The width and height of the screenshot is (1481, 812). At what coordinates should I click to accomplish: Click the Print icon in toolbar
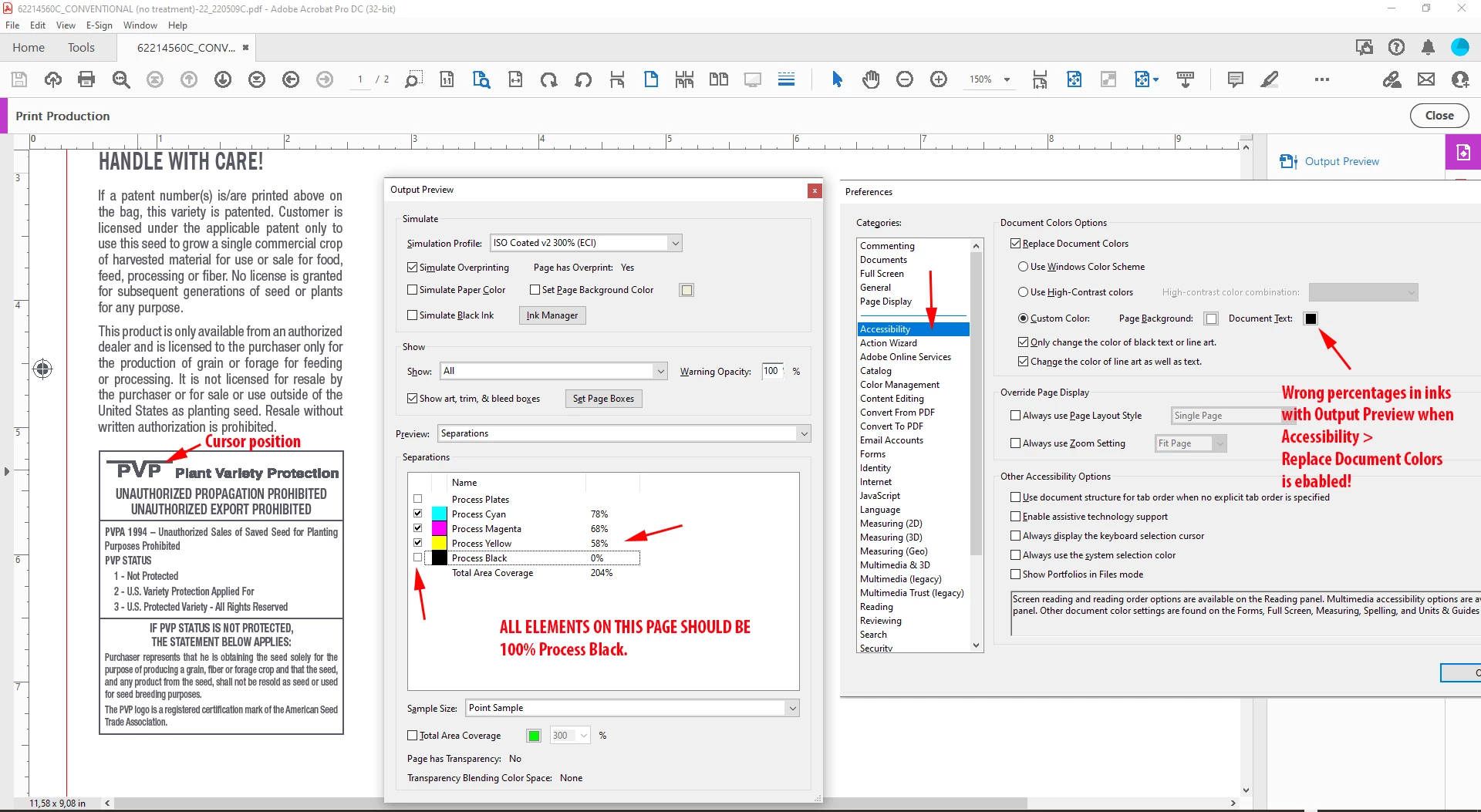click(86, 79)
